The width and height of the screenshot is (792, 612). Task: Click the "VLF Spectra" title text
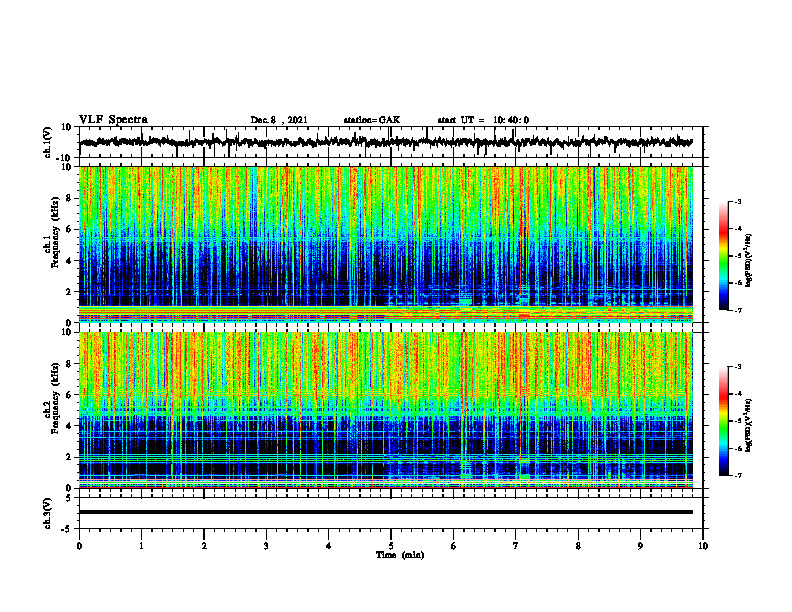pos(113,120)
